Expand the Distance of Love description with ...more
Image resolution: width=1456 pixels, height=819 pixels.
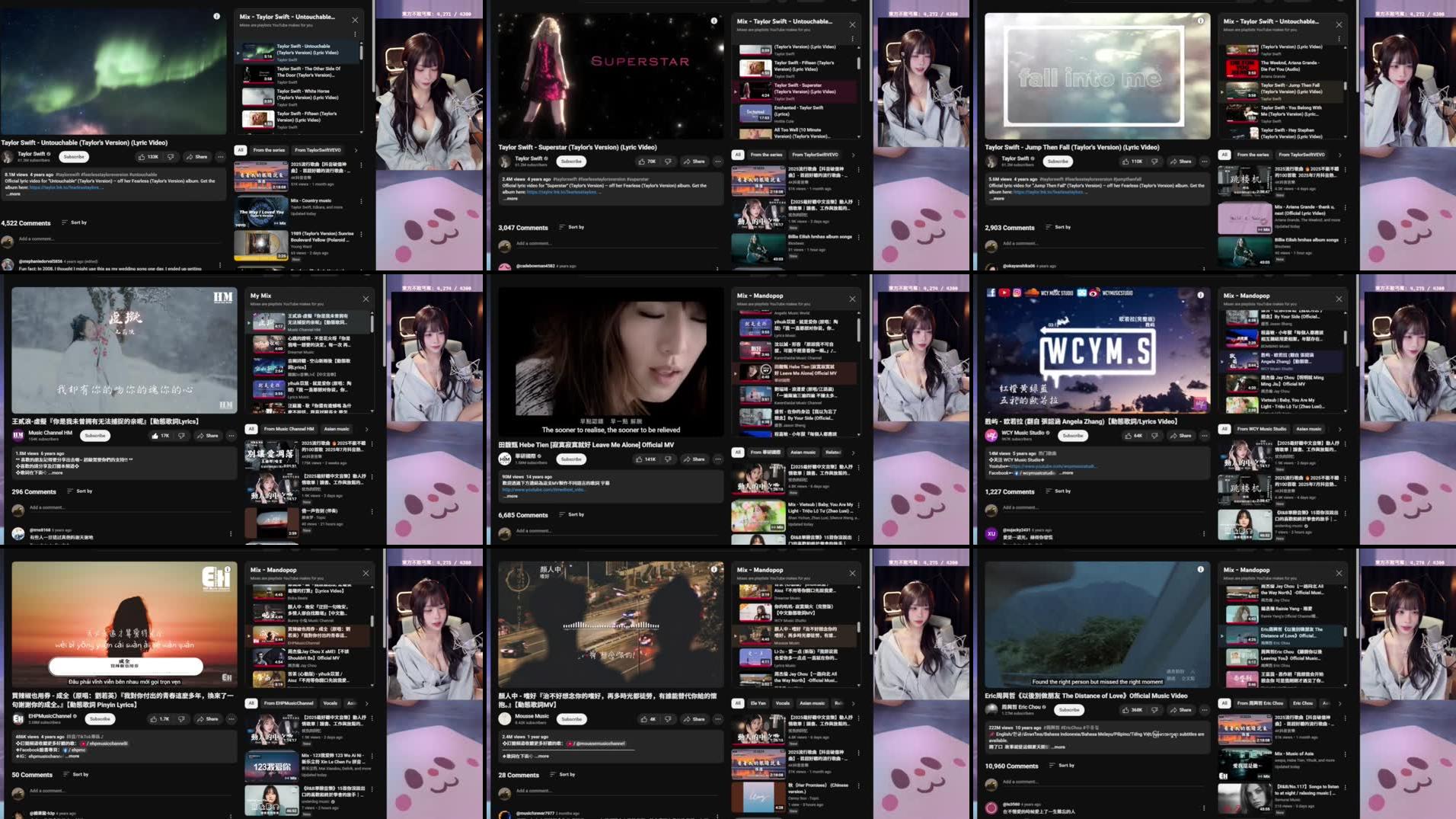[x=1058, y=747]
